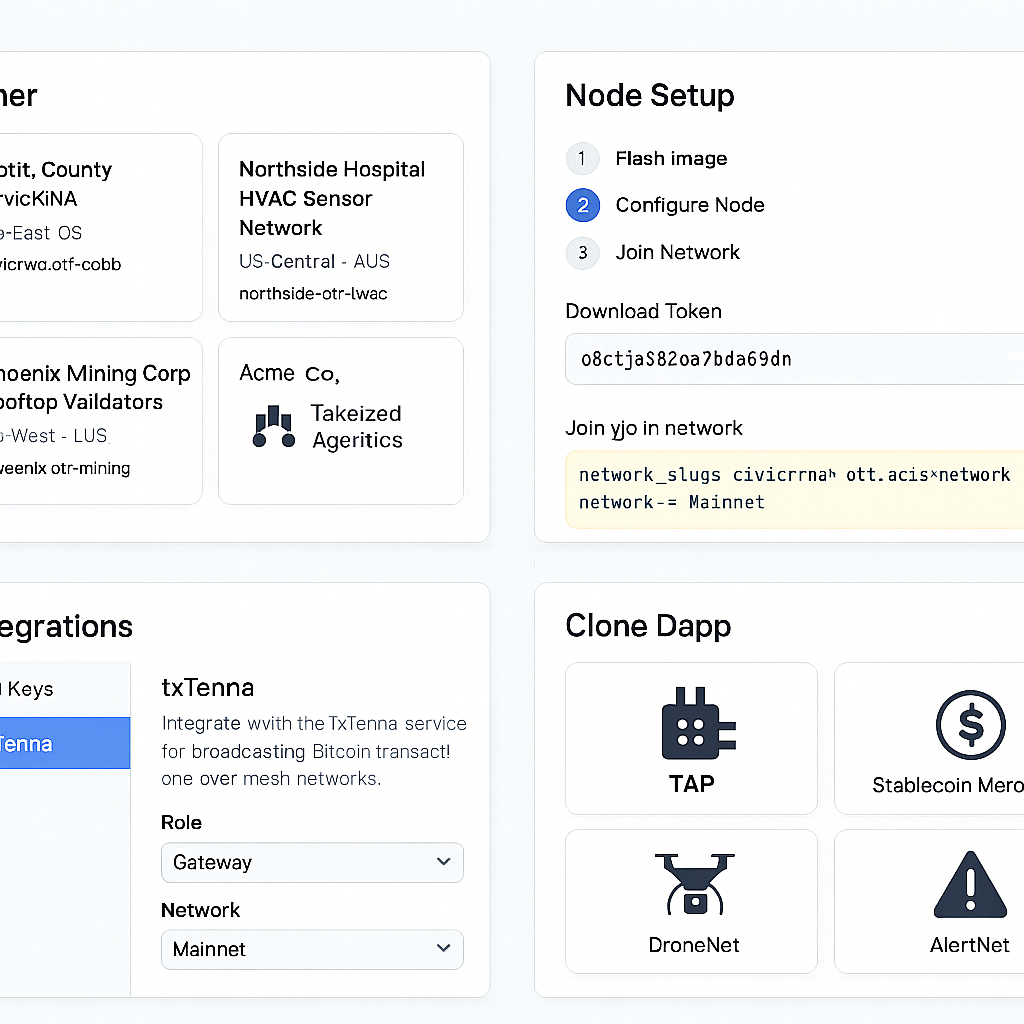Open the AlertNet warning triangle icon
This screenshot has width=1024, height=1024.
point(969,885)
